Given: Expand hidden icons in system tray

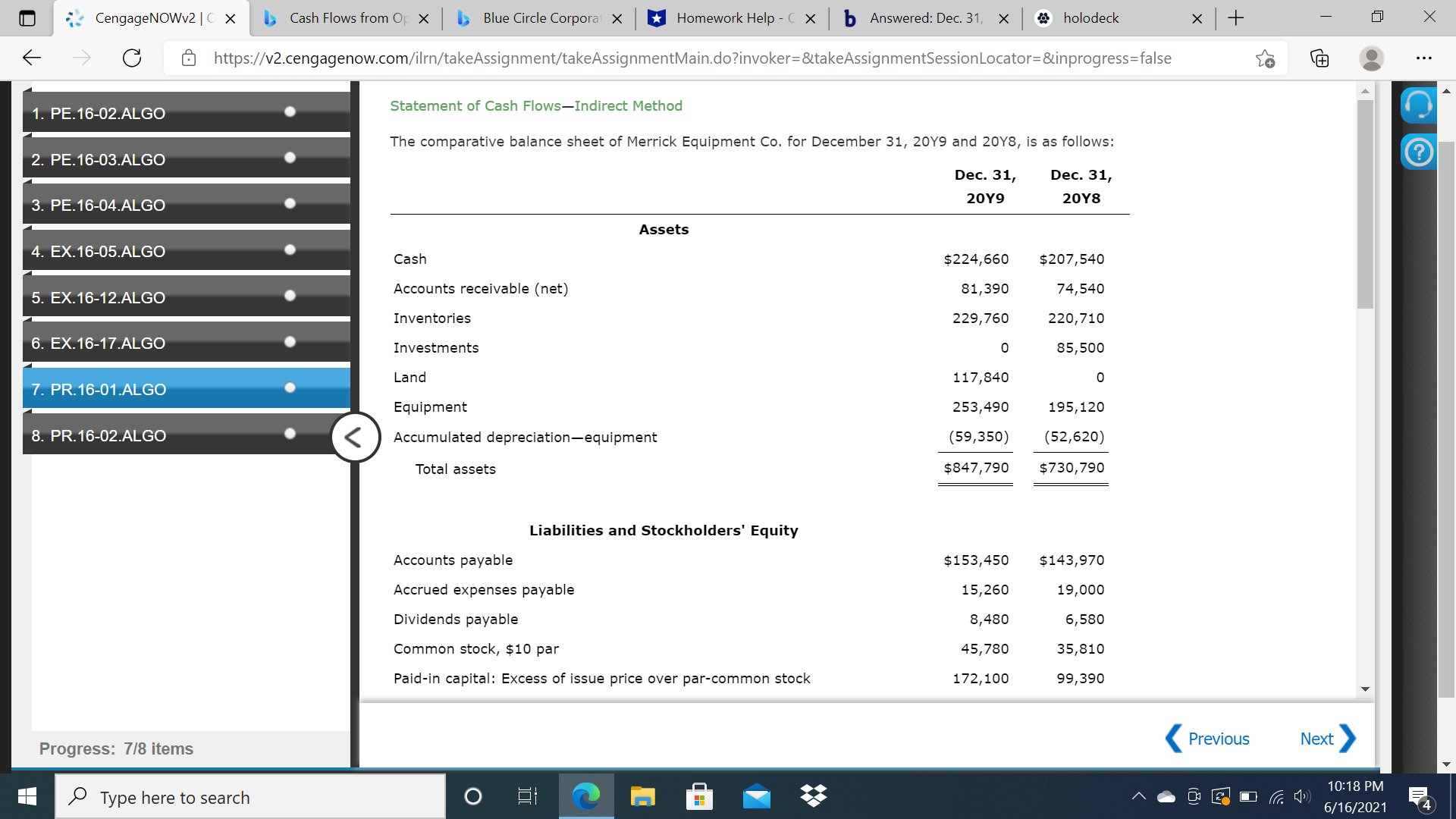Looking at the screenshot, I should (x=1138, y=797).
